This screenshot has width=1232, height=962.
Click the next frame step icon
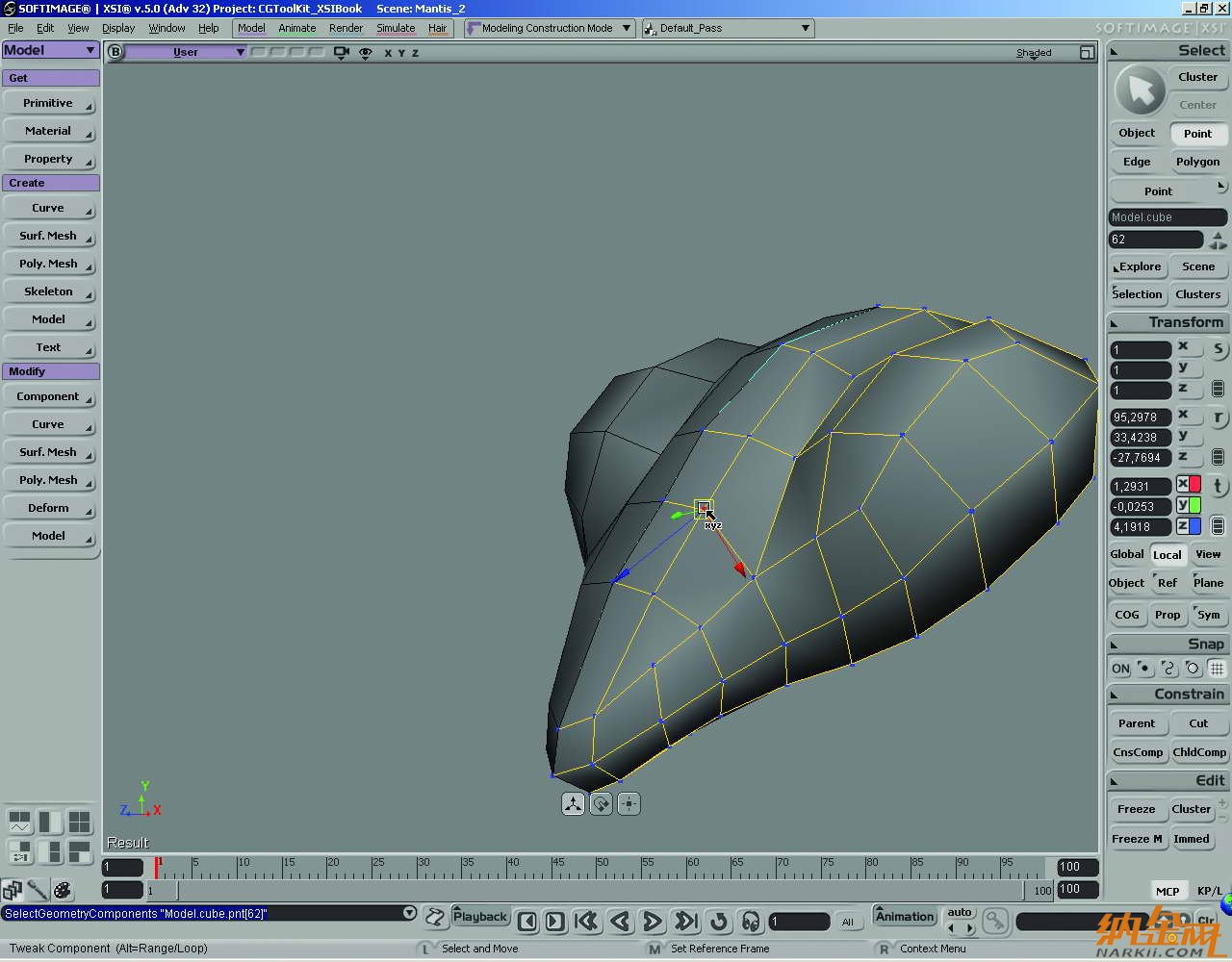[x=555, y=922]
